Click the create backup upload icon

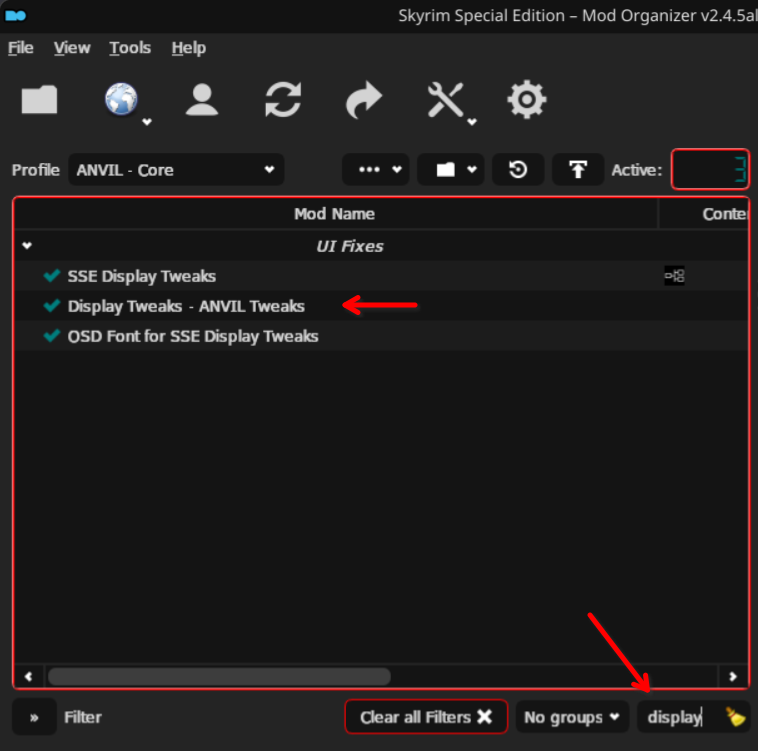(578, 170)
